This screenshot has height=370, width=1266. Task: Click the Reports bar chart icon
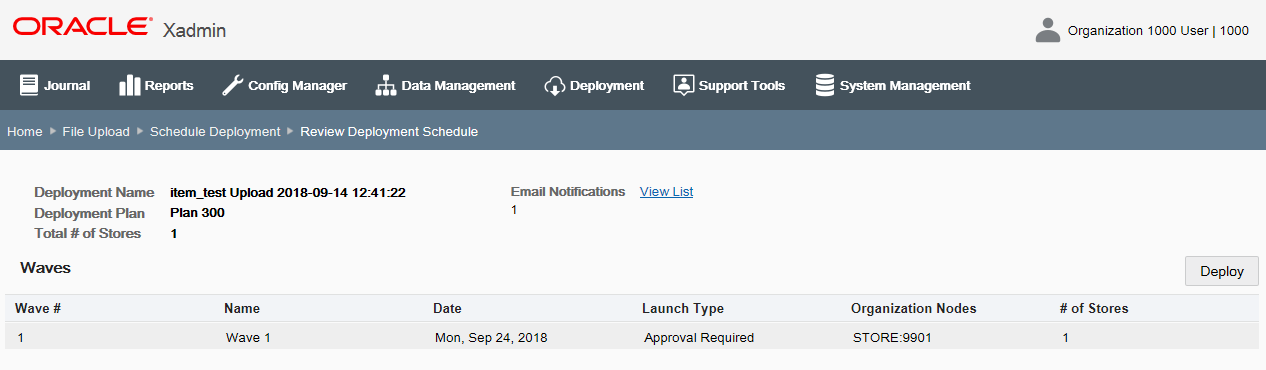pos(129,85)
